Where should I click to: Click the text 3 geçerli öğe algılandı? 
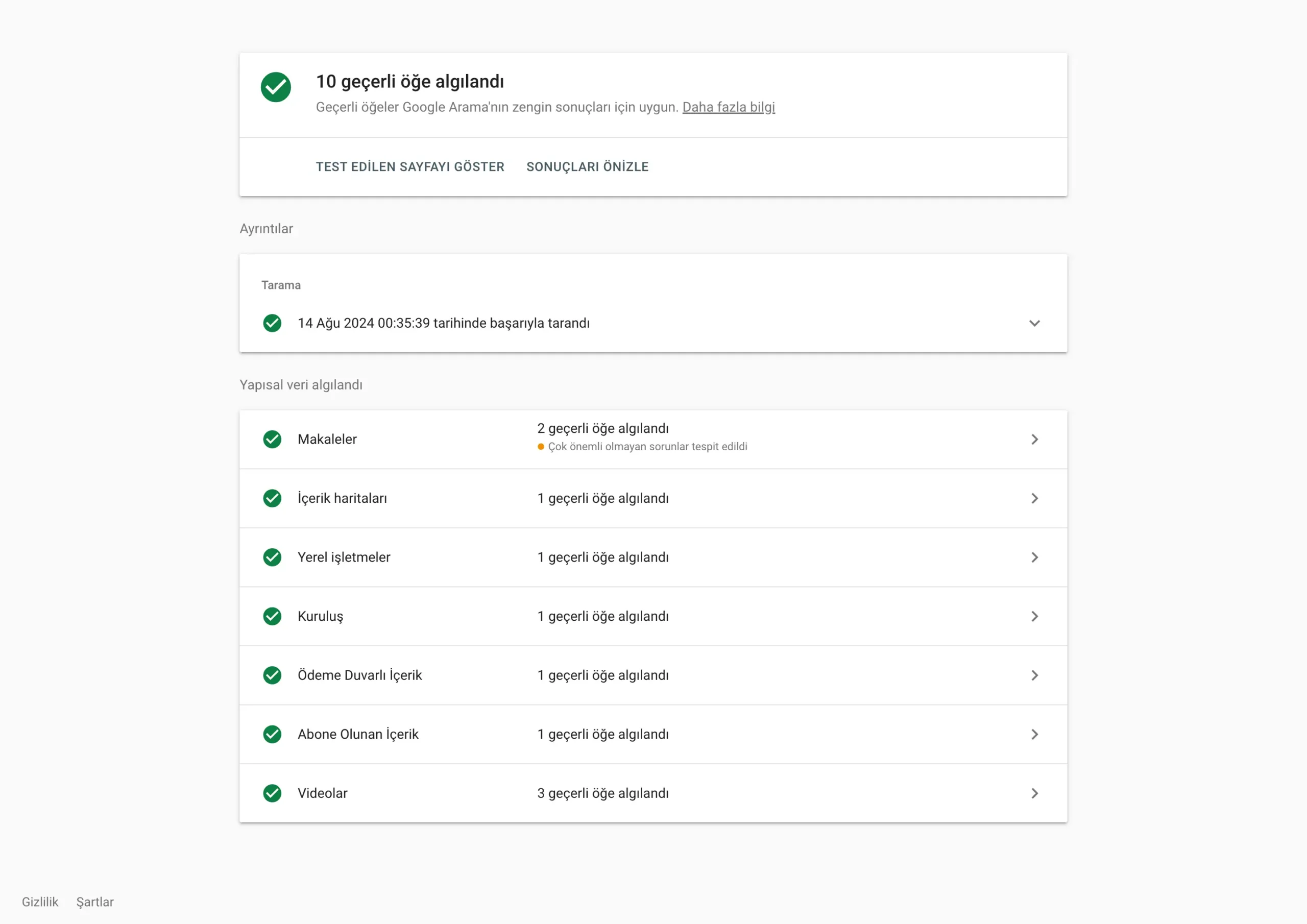coord(603,793)
